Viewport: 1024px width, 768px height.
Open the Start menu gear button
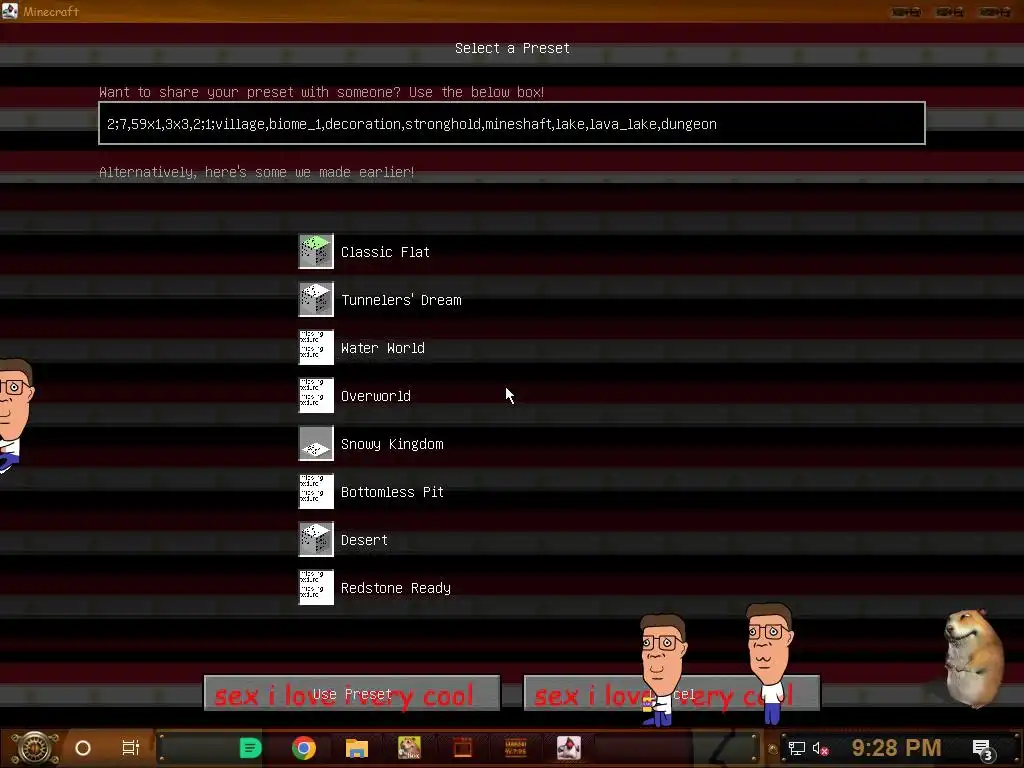(x=34, y=748)
